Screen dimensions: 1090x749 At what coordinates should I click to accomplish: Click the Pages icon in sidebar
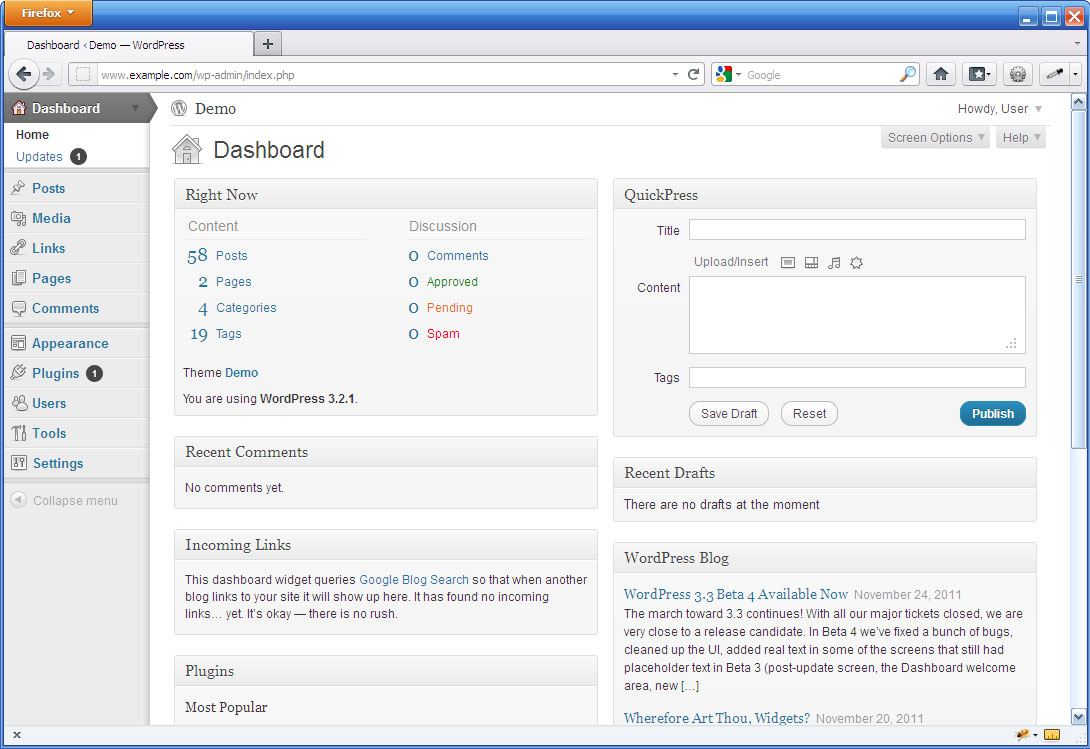[x=19, y=278]
